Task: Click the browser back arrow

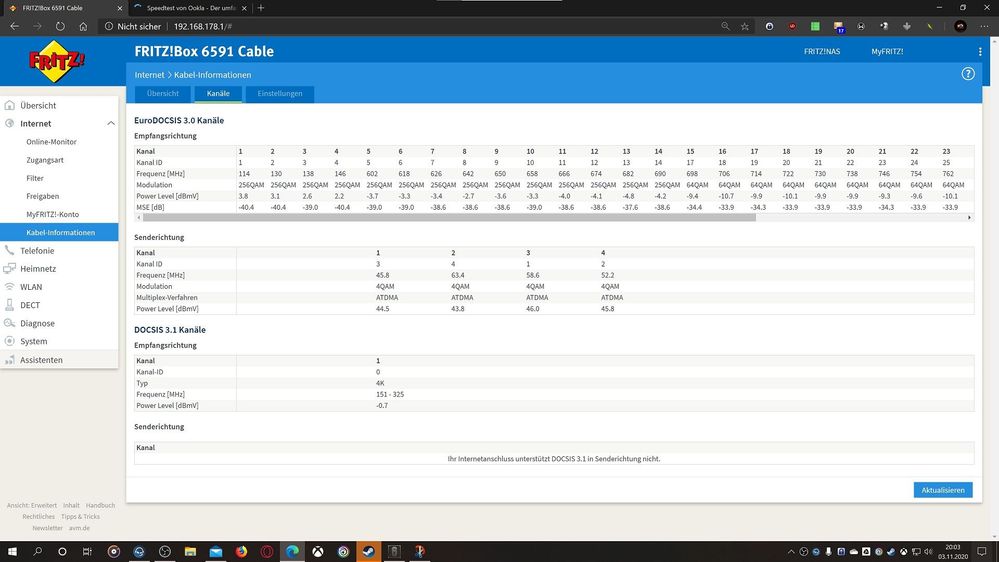Action: coord(15,26)
